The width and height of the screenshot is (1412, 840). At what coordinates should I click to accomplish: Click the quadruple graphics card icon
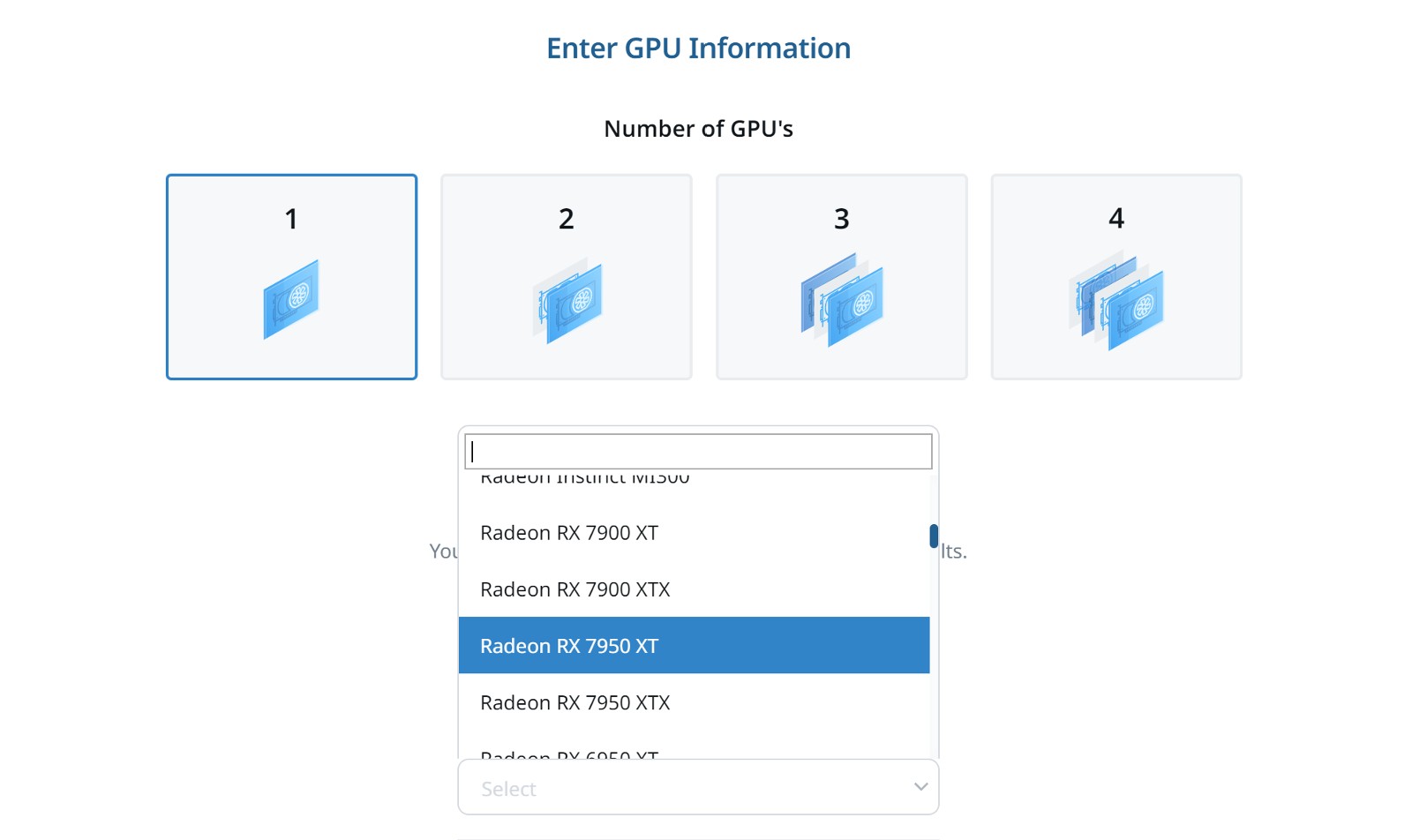click(1116, 300)
